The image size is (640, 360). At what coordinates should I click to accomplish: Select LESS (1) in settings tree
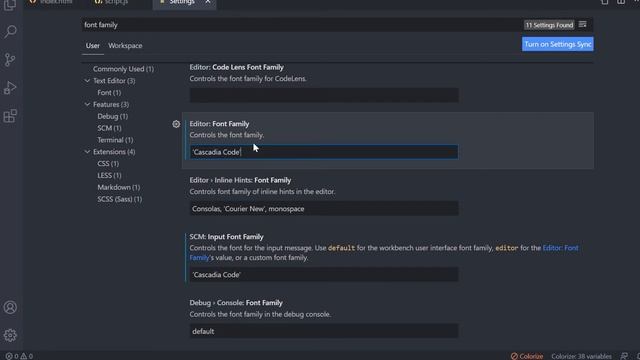point(109,176)
